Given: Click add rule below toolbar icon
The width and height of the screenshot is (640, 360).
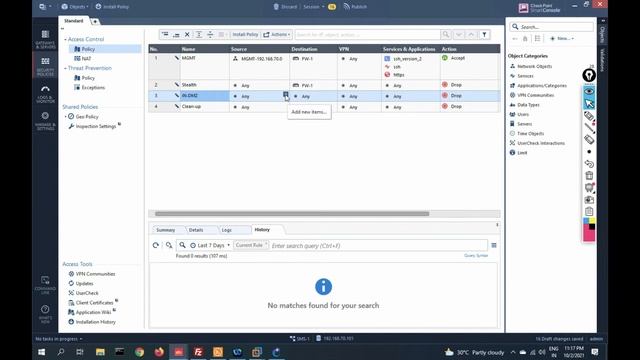Looking at the screenshot, I should pyautogui.click(x=176, y=35).
